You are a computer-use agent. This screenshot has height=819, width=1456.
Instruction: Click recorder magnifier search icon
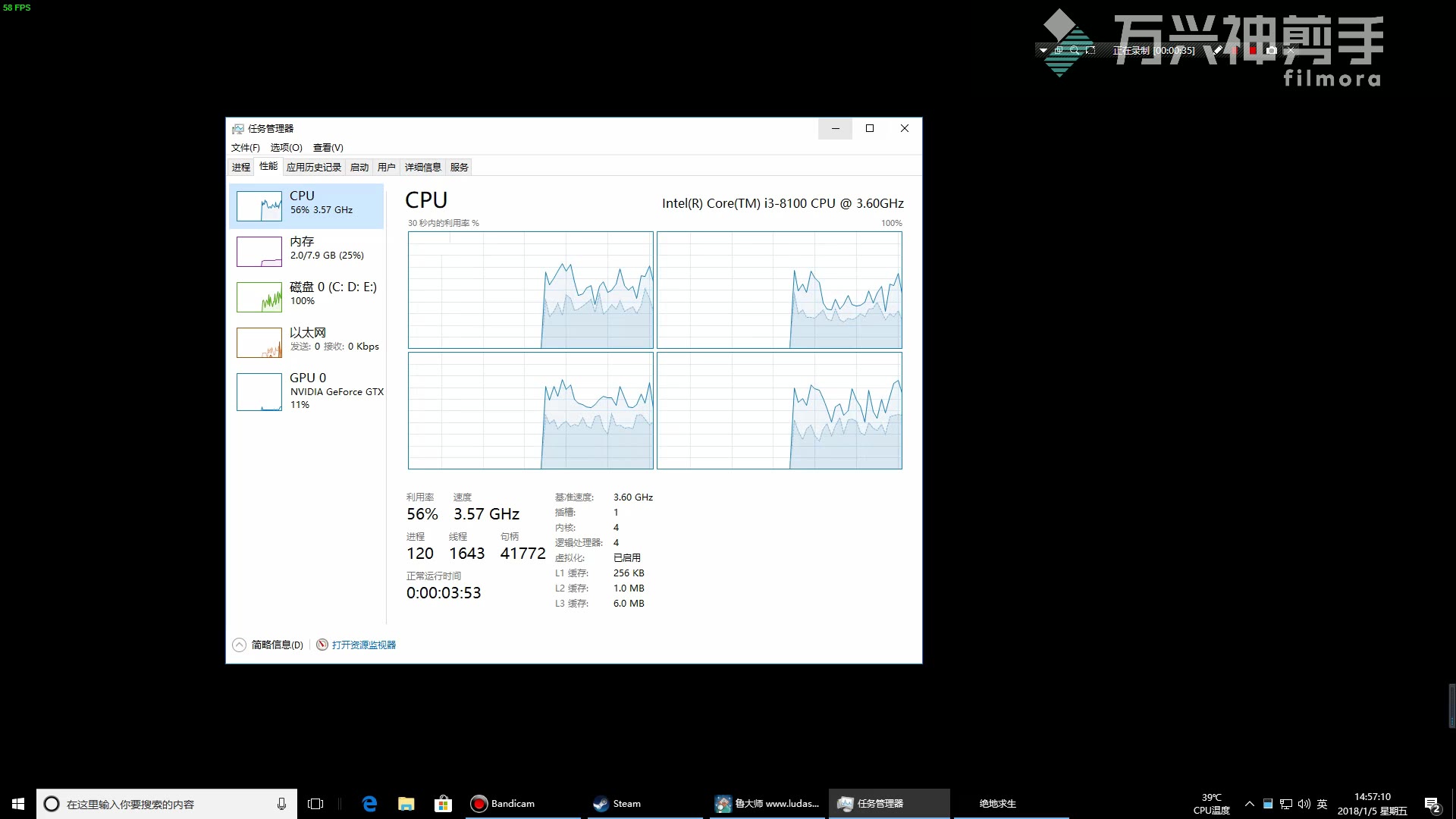[x=1075, y=50]
